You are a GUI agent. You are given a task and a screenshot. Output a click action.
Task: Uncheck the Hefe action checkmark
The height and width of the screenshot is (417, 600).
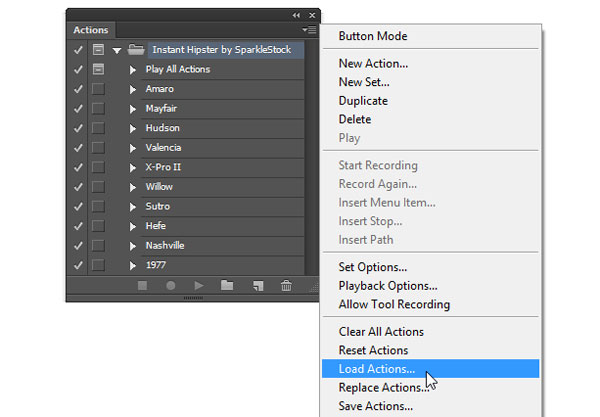pyautogui.click(x=78, y=226)
